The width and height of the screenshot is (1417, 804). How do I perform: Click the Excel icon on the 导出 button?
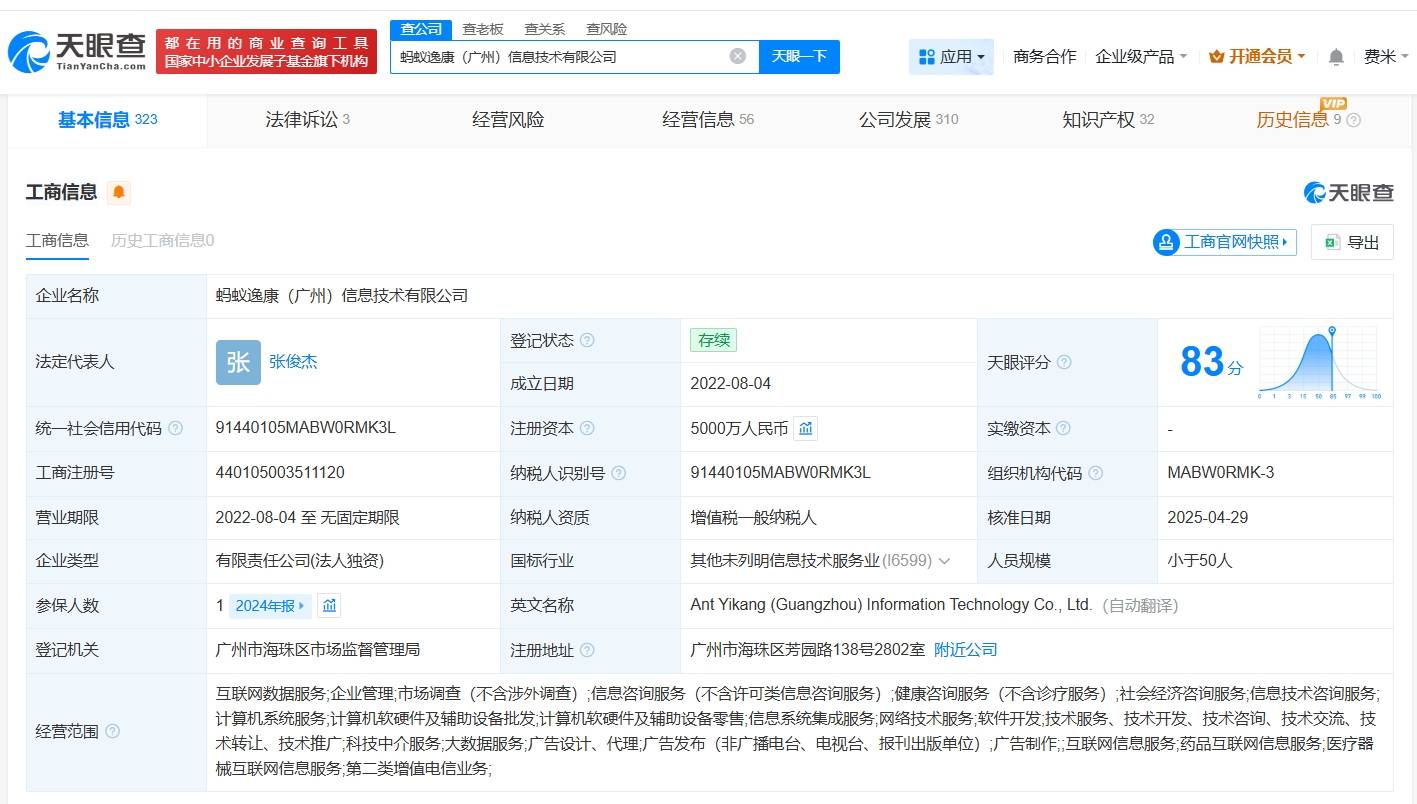point(1330,242)
